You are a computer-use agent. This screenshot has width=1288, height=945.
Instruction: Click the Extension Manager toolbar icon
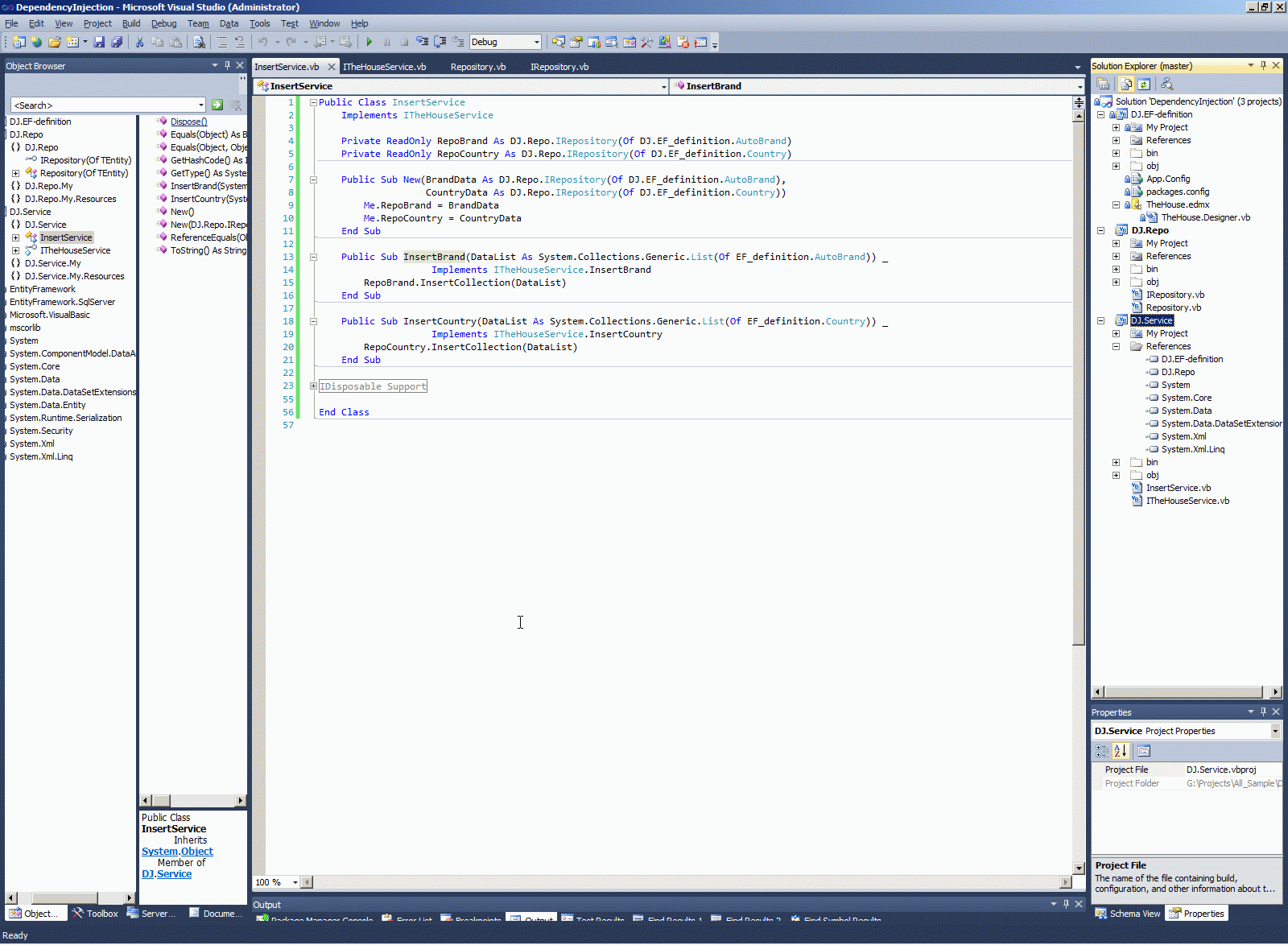point(665,42)
